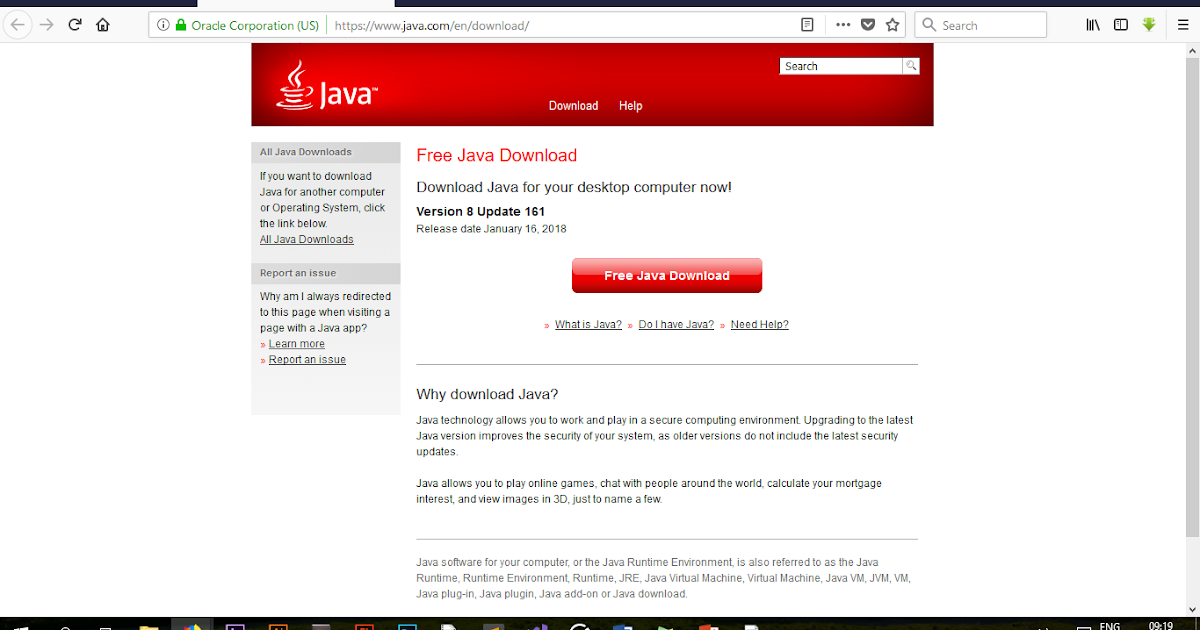This screenshot has height=630, width=1200.
Task: Click the reload page icon
Action: tap(74, 24)
